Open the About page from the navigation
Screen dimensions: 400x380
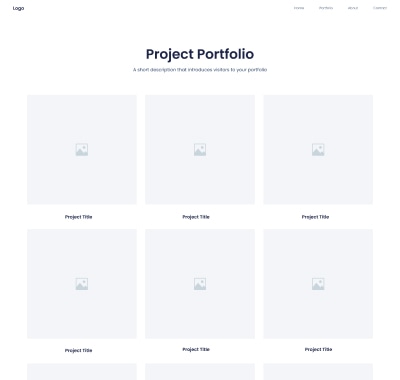pos(353,8)
